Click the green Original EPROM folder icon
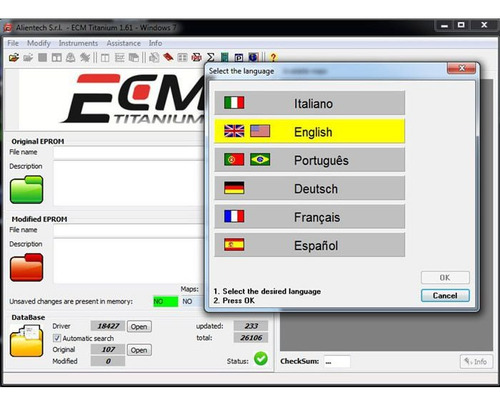Viewport: 500px width, 405px height. tap(26, 189)
